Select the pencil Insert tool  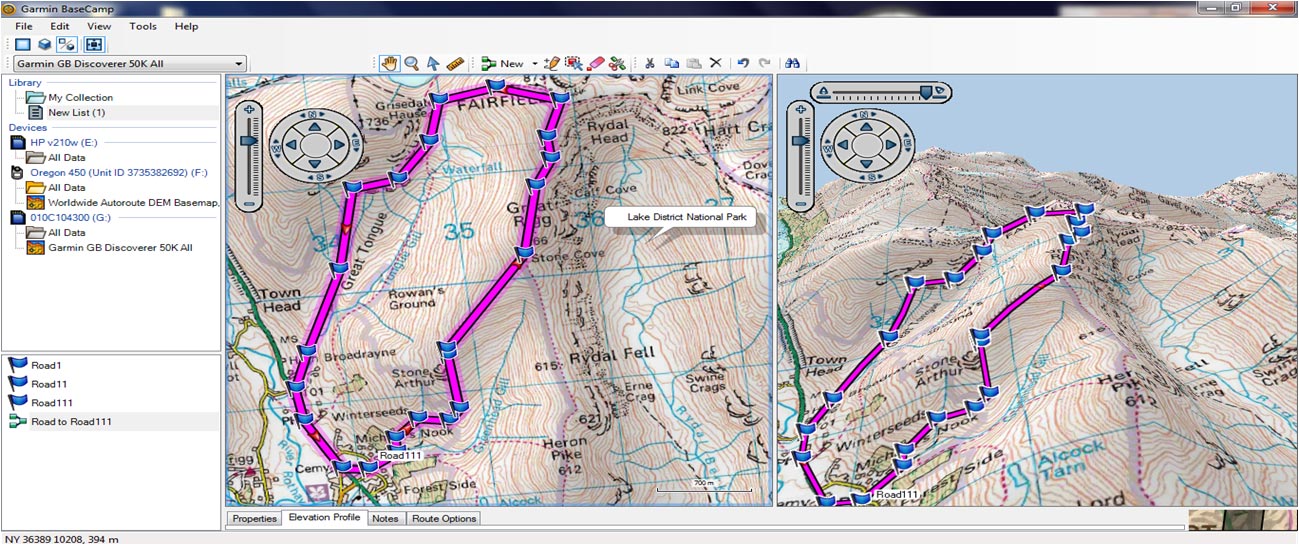click(x=552, y=63)
